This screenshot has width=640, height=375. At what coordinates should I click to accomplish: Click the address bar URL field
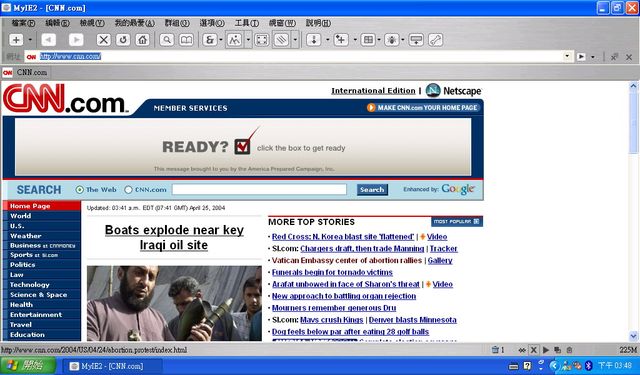pos(294,57)
